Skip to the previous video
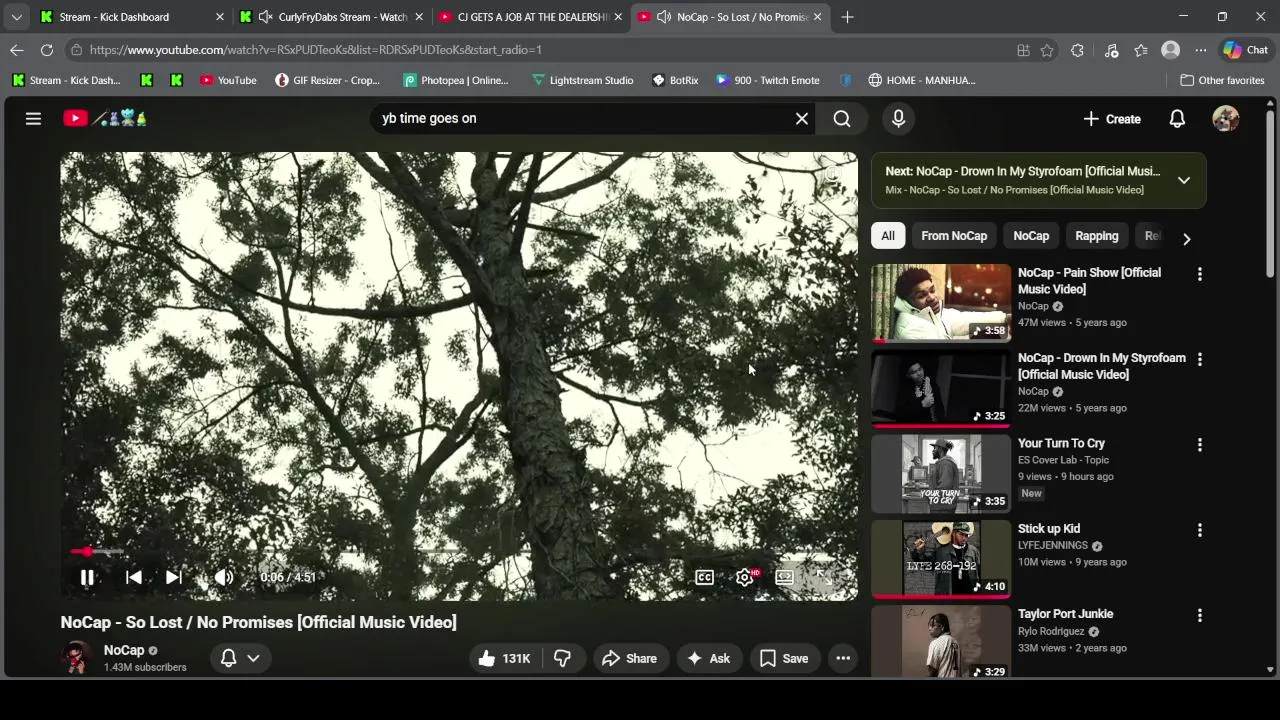Image resolution: width=1280 pixels, height=720 pixels. pyautogui.click(x=133, y=577)
